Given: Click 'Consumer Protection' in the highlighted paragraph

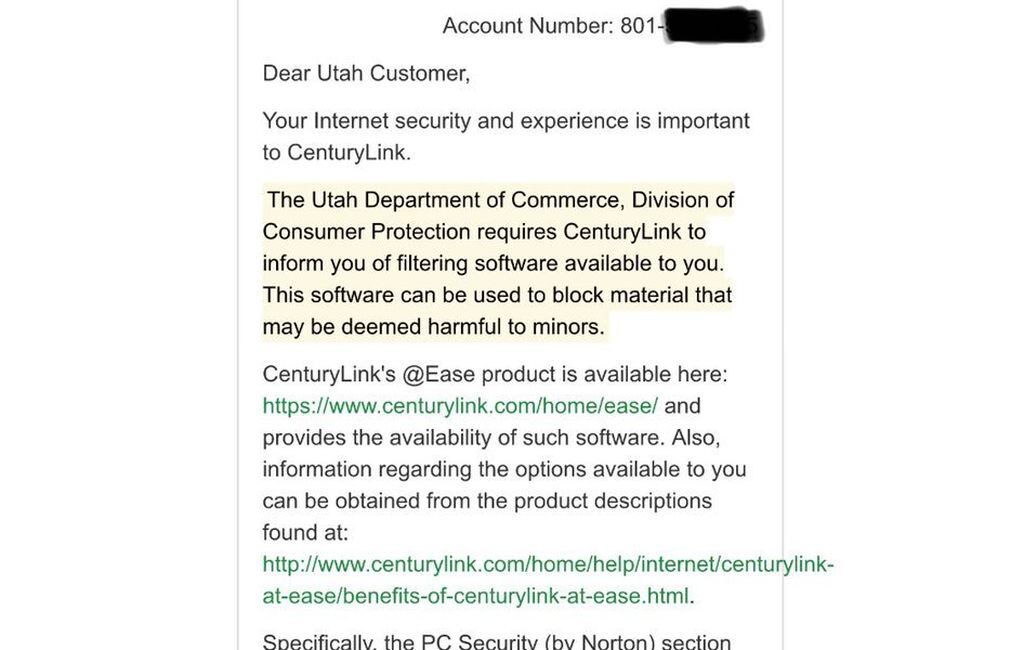Looking at the screenshot, I should click(x=366, y=232).
